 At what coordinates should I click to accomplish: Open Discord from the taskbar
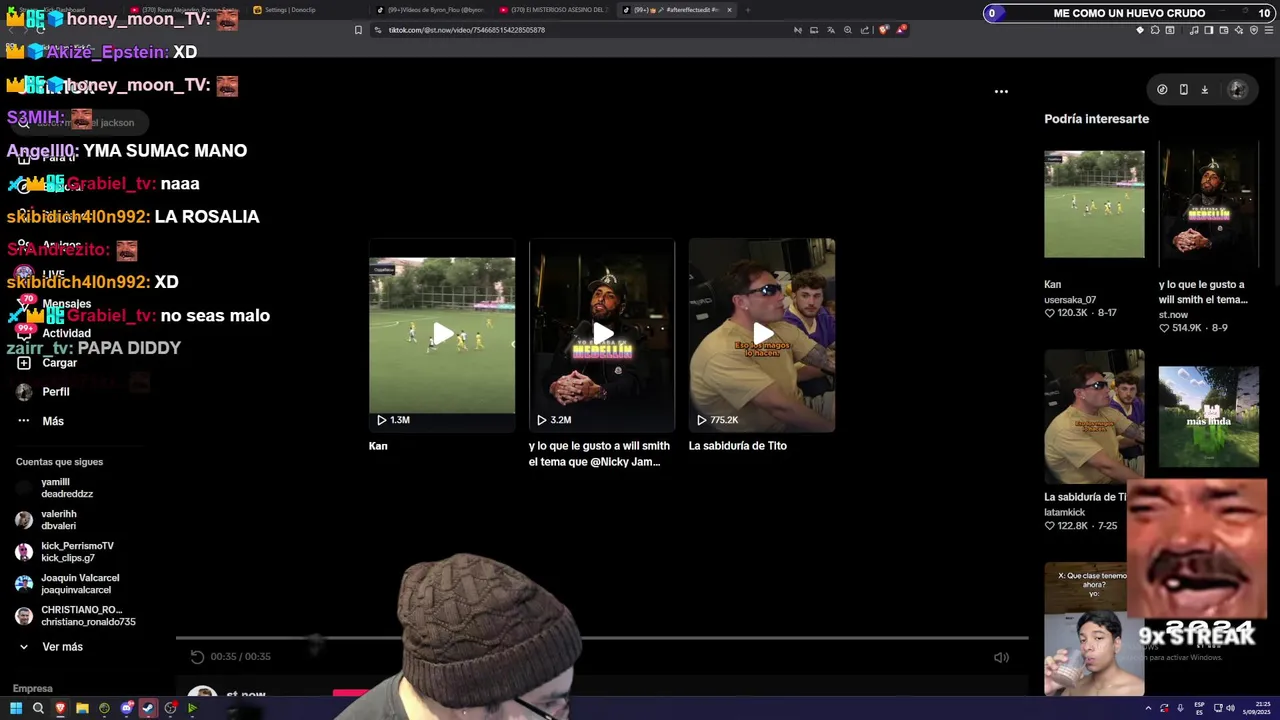pos(126,708)
